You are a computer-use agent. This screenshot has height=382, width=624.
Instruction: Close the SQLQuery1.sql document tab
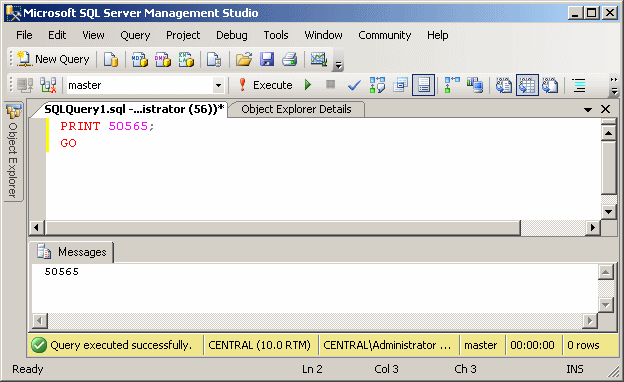[605, 109]
